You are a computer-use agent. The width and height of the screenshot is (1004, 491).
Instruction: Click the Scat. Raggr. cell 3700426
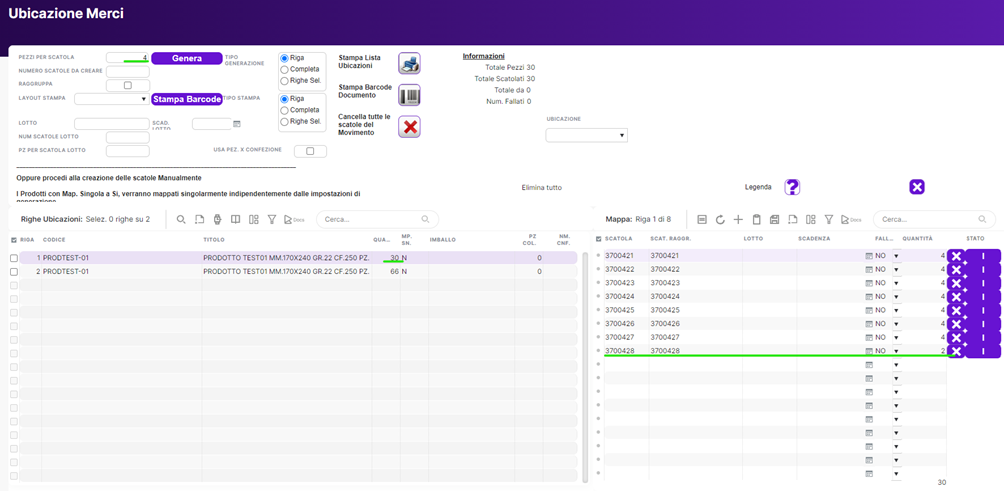695,324
